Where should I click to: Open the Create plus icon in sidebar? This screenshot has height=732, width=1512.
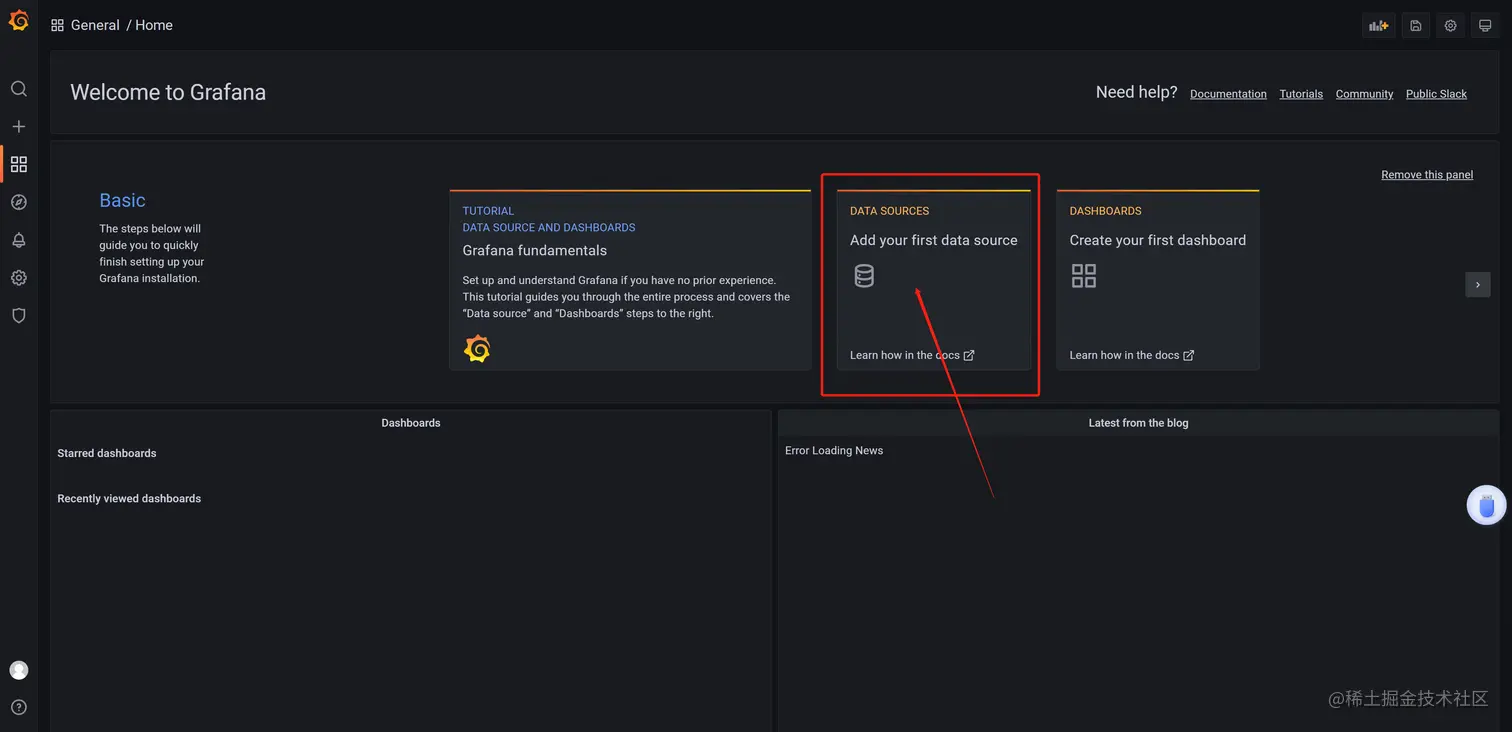coord(19,127)
